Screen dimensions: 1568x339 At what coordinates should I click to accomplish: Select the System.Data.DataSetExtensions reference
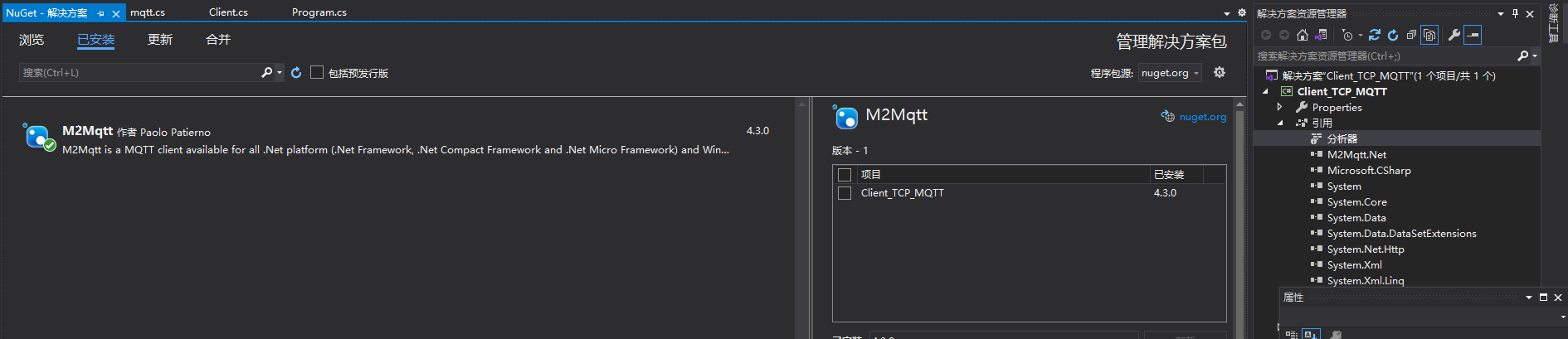pyautogui.click(x=1402, y=233)
